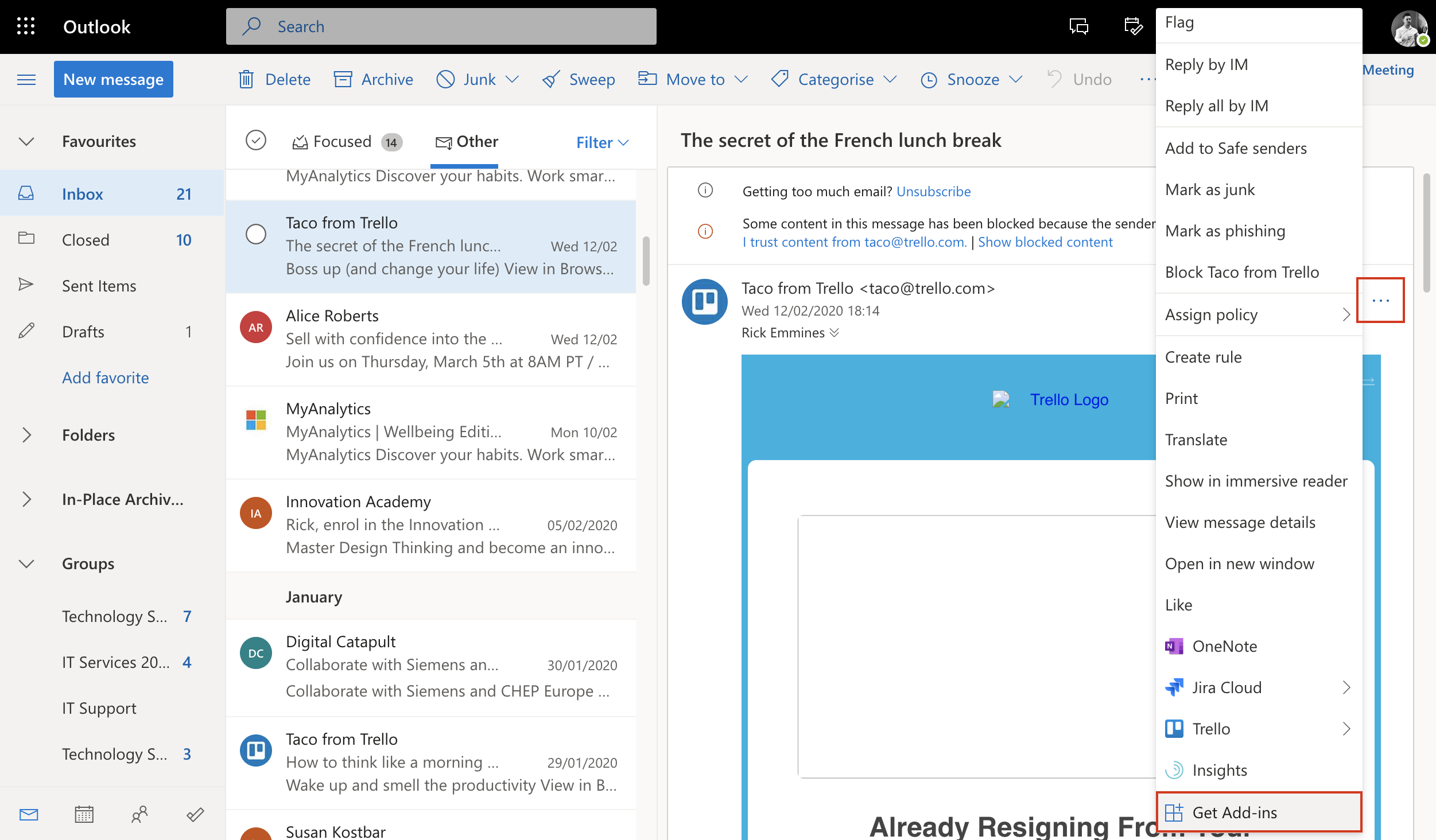Open the chat icon in top bar

click(1078, 26)
